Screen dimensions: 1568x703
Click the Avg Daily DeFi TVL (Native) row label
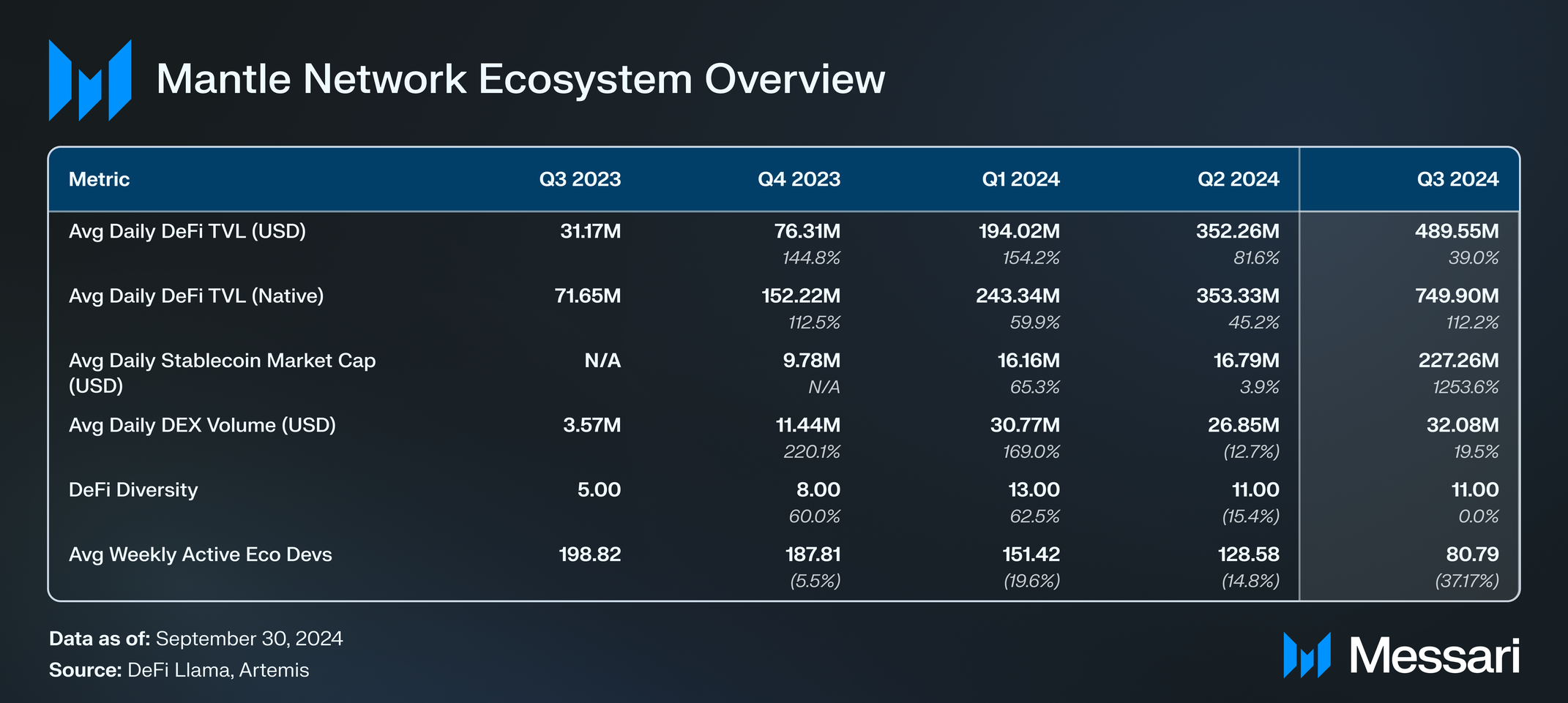(x=196, y=296)
